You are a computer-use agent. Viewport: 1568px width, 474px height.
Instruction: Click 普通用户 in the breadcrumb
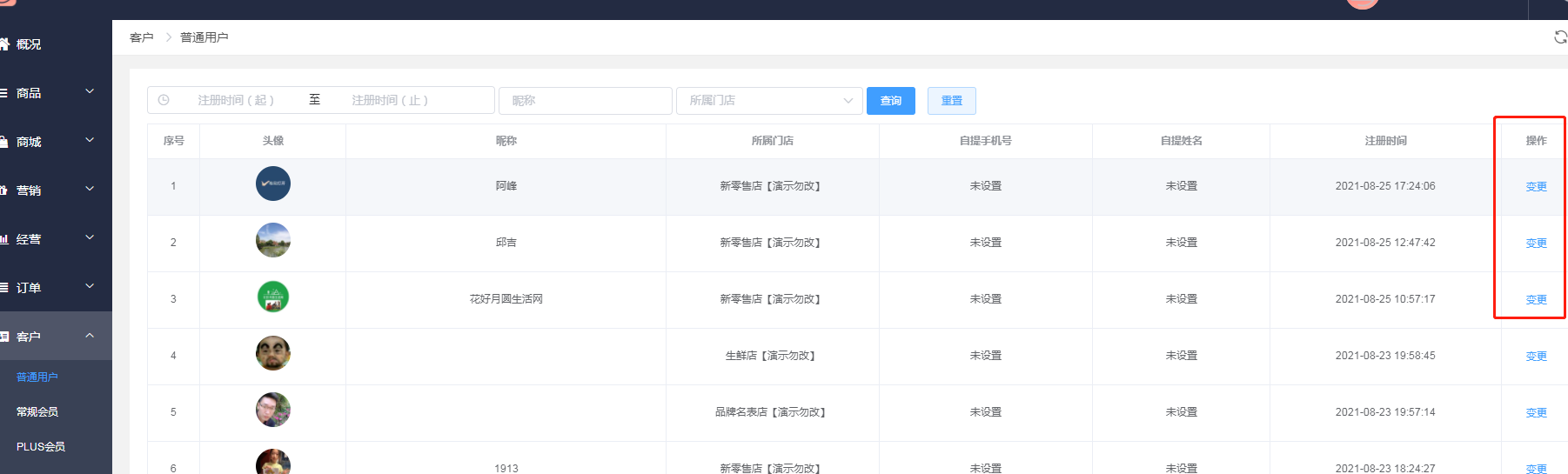pos(204,37)
